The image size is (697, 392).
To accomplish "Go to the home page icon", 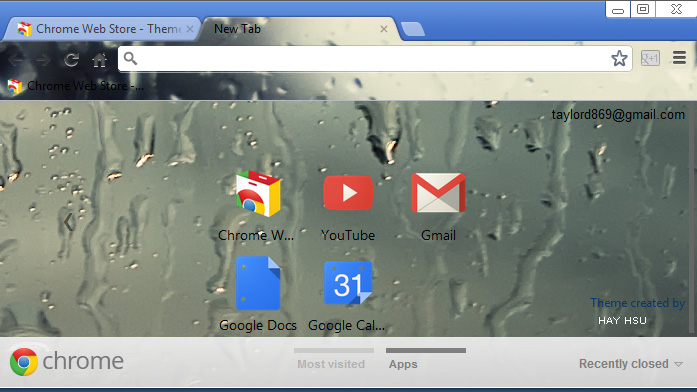I will pos(100,60).
